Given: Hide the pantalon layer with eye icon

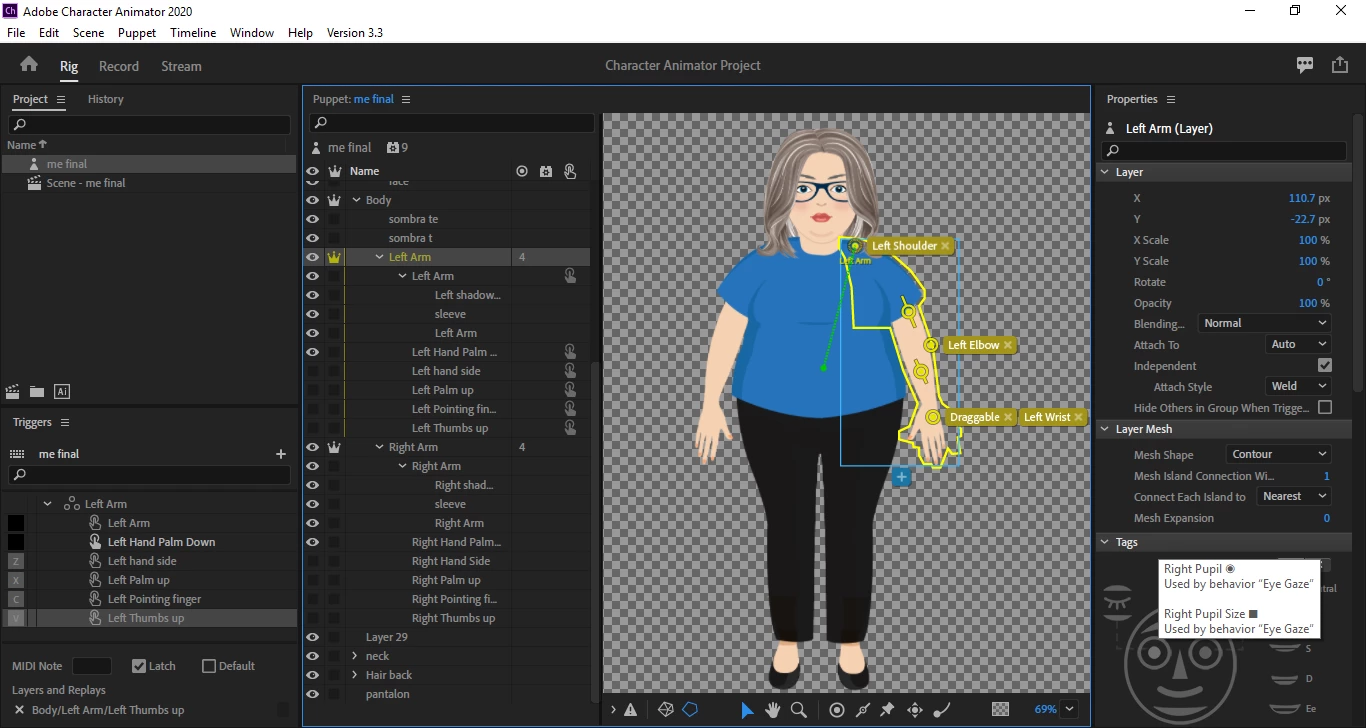Looking at the screenshot, I should pyautogui.click(x=312, y=694).
